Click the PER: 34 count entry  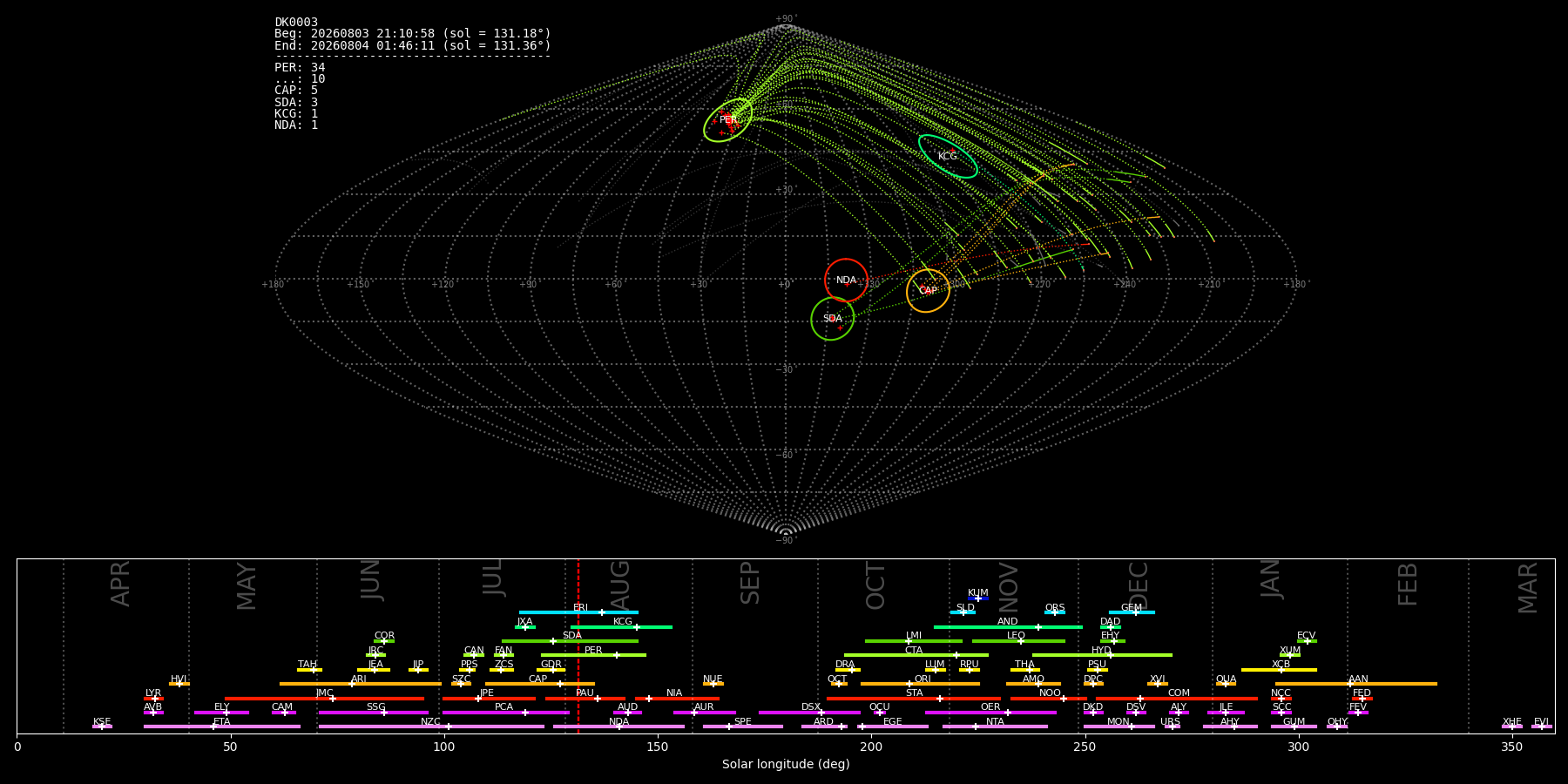[x=300, y=68]
